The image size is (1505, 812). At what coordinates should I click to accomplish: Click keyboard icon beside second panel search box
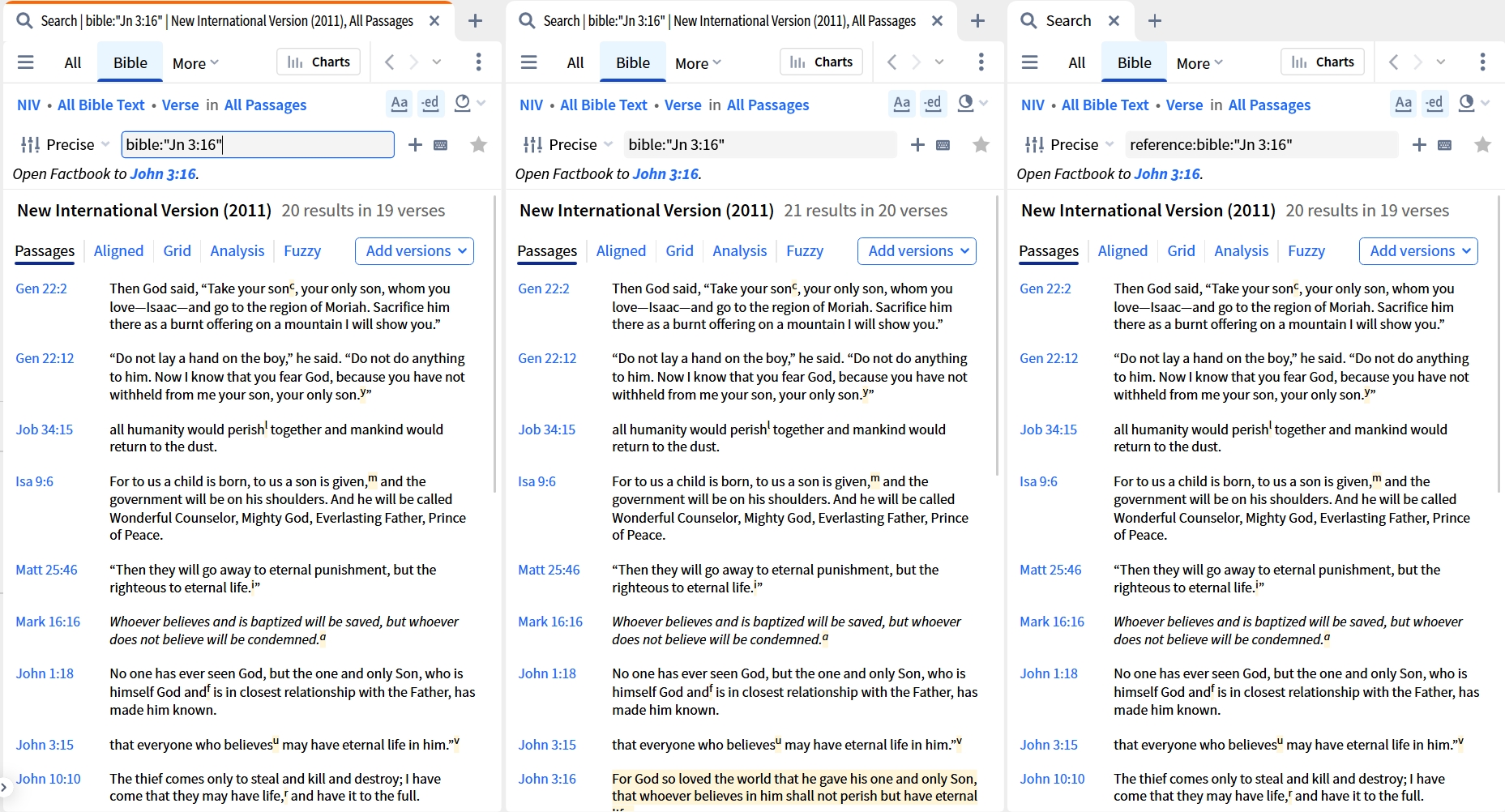tap(943, 145)
